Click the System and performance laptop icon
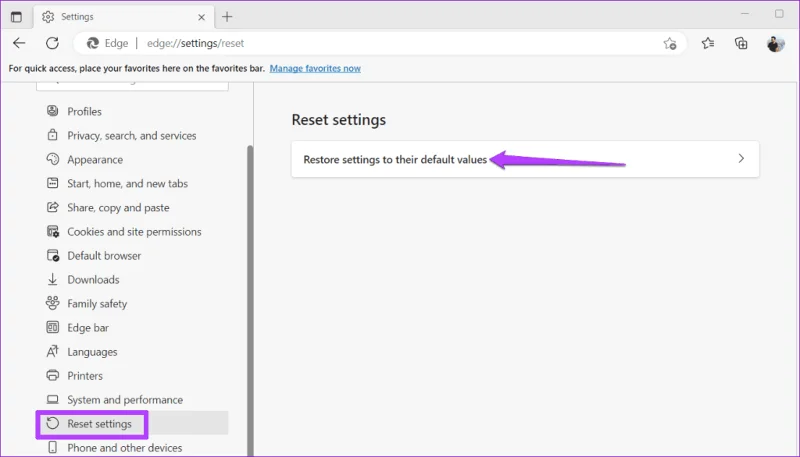 [53, 399]
